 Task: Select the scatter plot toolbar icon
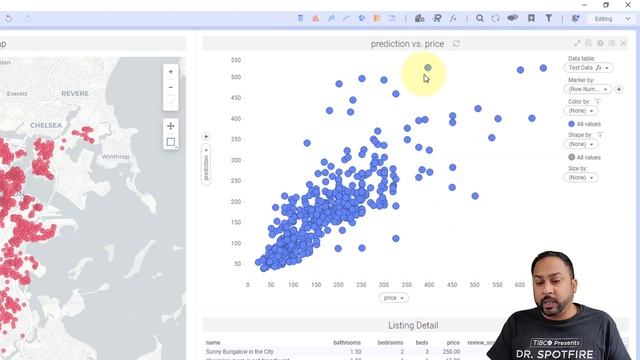[331, 18]
